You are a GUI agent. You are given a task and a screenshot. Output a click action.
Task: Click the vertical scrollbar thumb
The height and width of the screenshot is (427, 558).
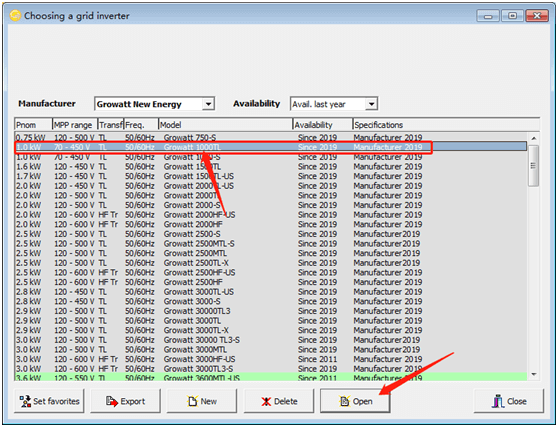click(x=533, y=165)
